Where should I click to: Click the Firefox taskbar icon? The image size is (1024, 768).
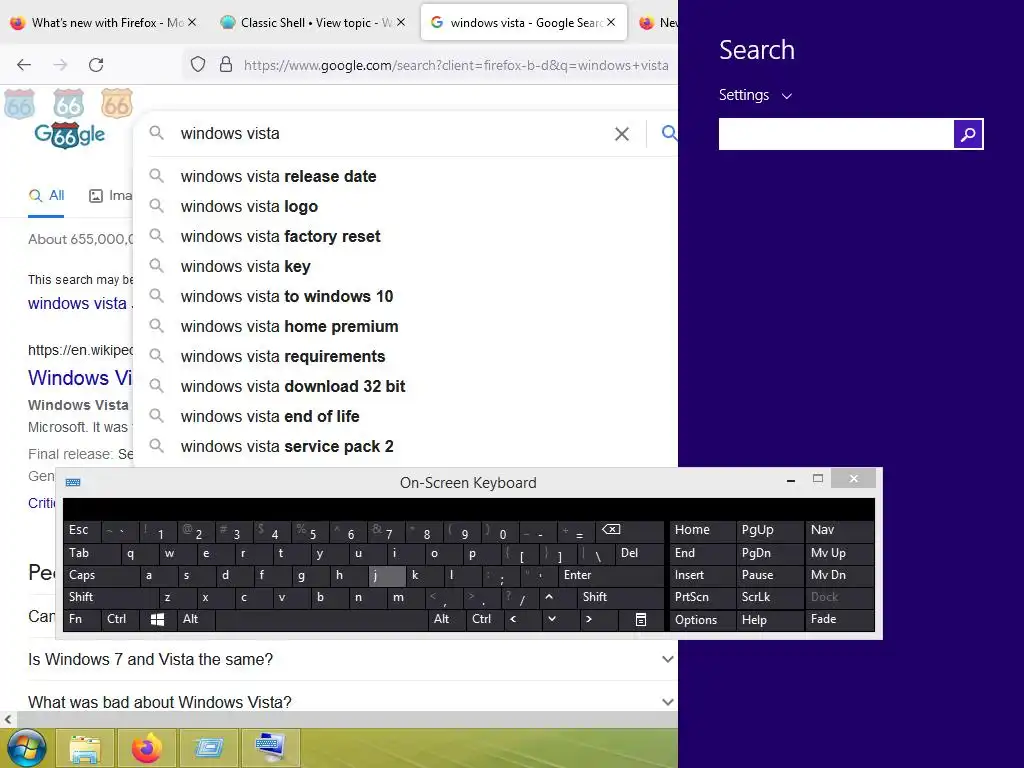coord(146,748)
